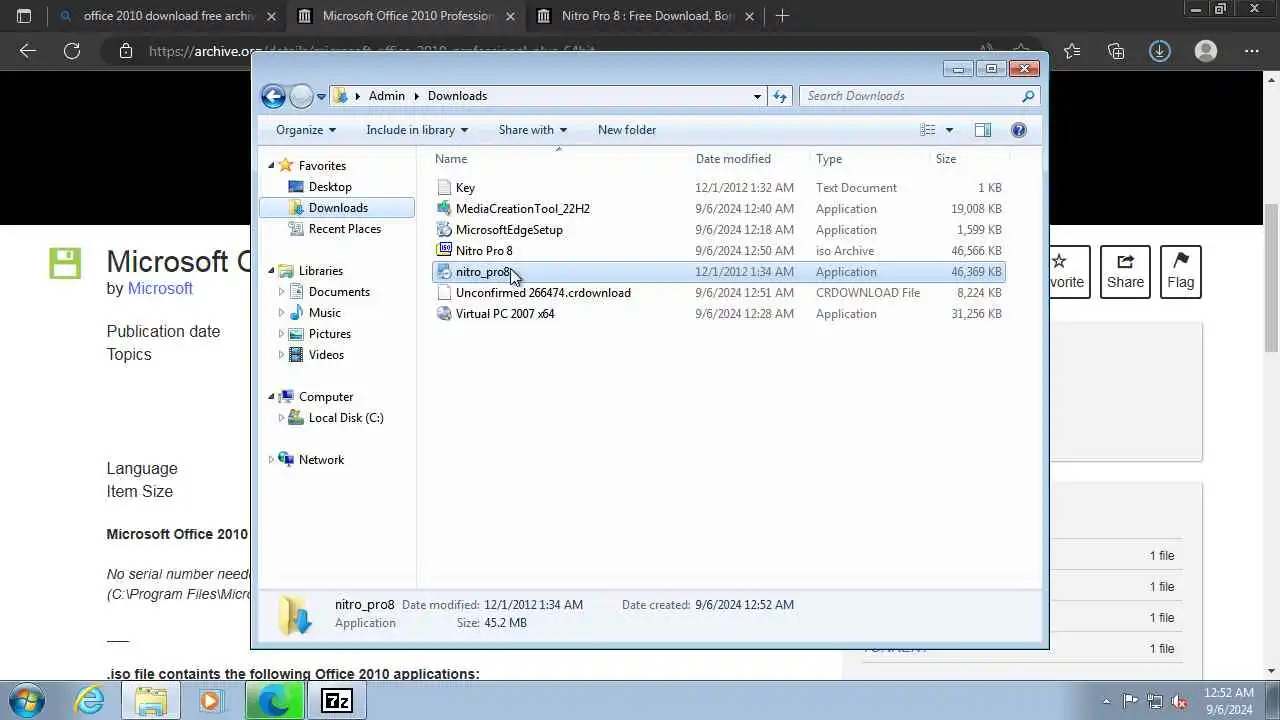Image resolution: width=1280 pixels, height=720 pixels.
Task: Select the Key text document icon
Action: 445,188
